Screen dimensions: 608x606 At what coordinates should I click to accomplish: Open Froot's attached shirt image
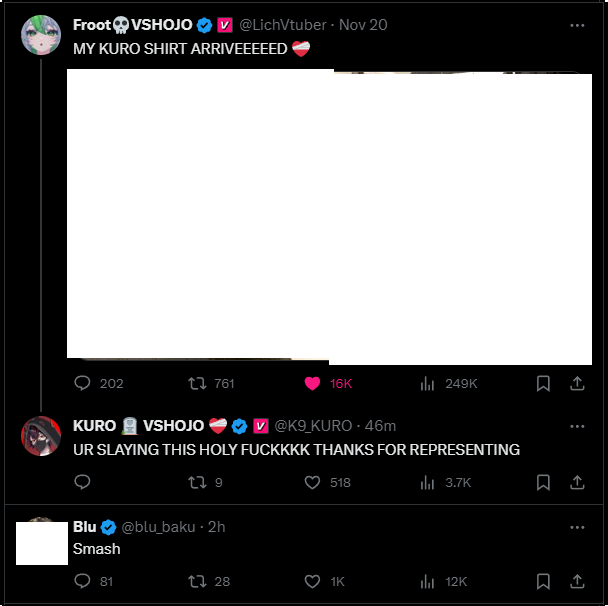pyautogui.click(x=329, y=217)
